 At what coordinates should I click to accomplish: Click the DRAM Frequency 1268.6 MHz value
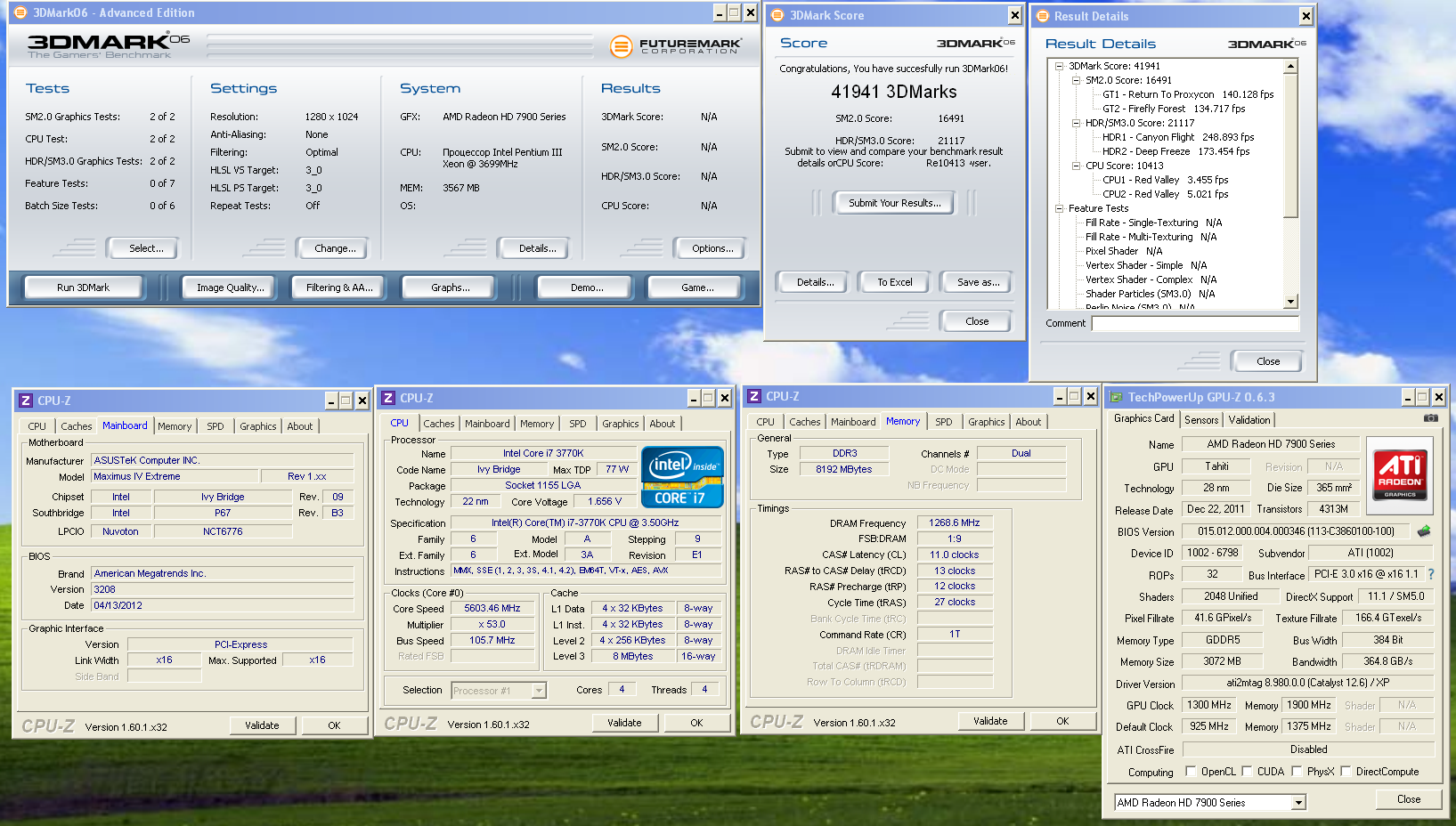click(954, 522)
